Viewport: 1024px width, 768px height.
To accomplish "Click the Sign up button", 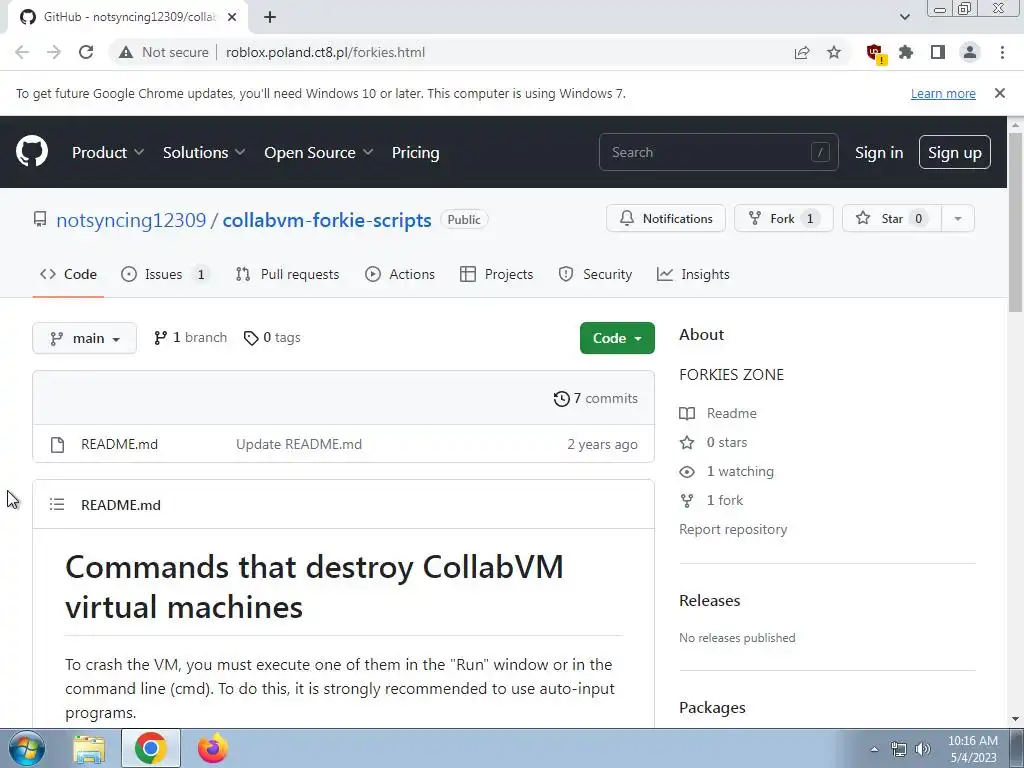I will click(954, 152).
